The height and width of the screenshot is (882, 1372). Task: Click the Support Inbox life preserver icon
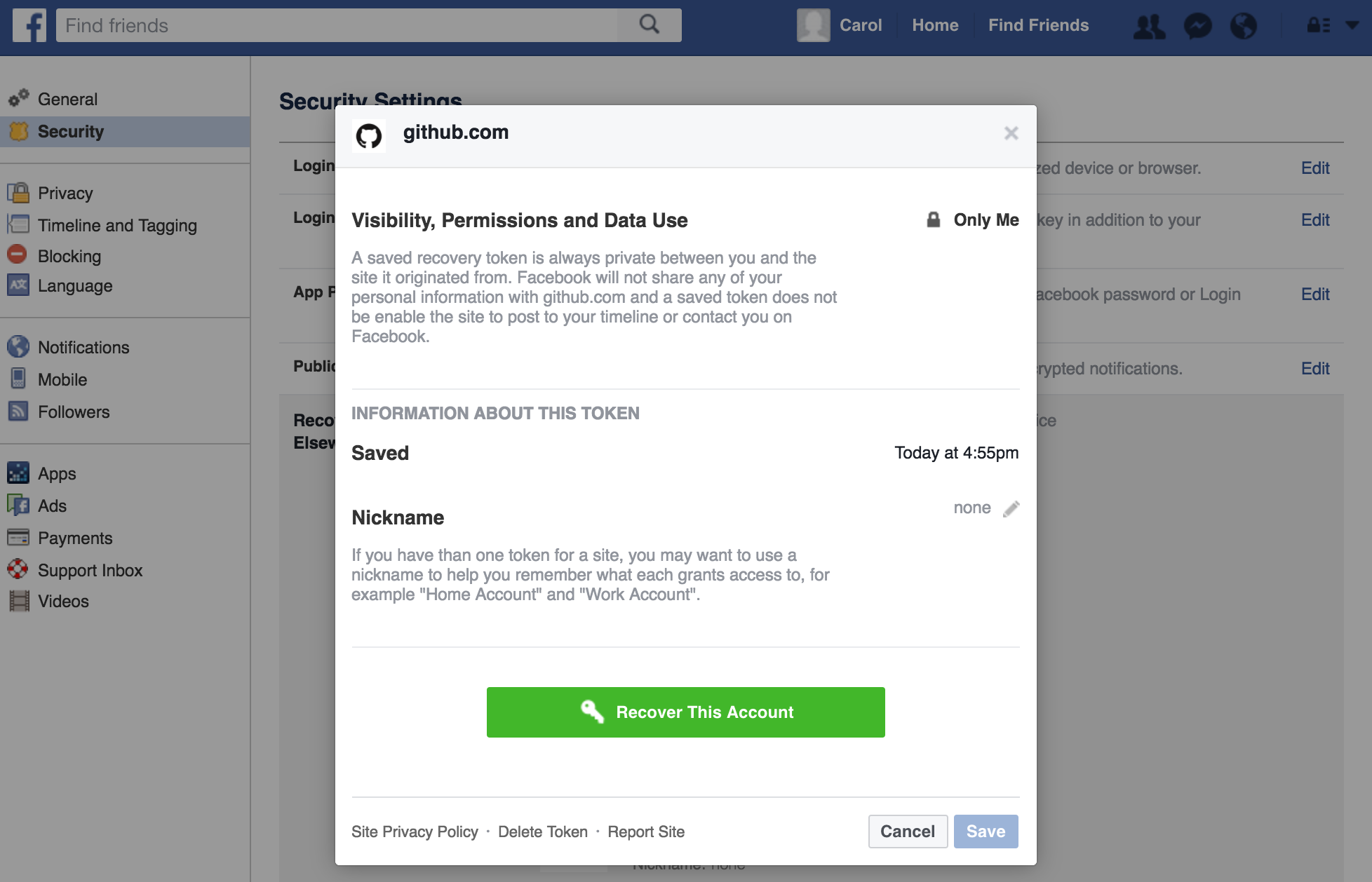tap(18, 569)
